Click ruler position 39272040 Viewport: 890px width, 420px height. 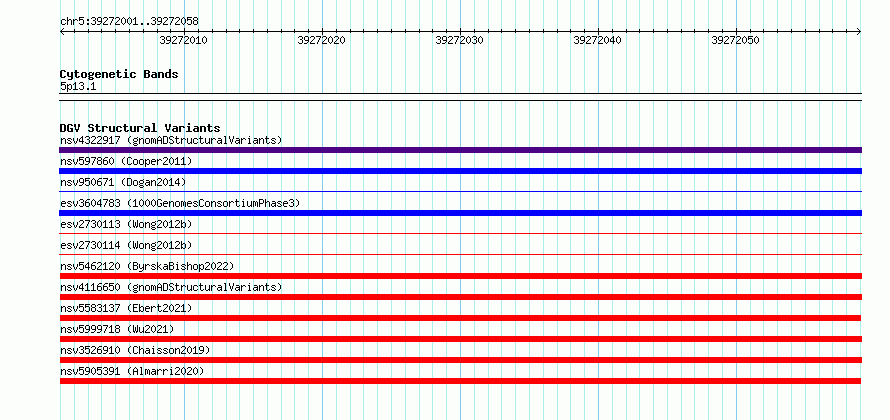point(598,40)
